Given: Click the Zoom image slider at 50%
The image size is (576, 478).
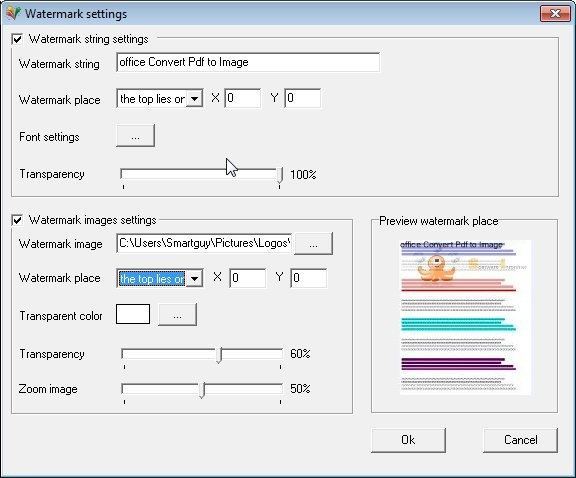Looking at the screenshot, I should [x=202, y=390].
